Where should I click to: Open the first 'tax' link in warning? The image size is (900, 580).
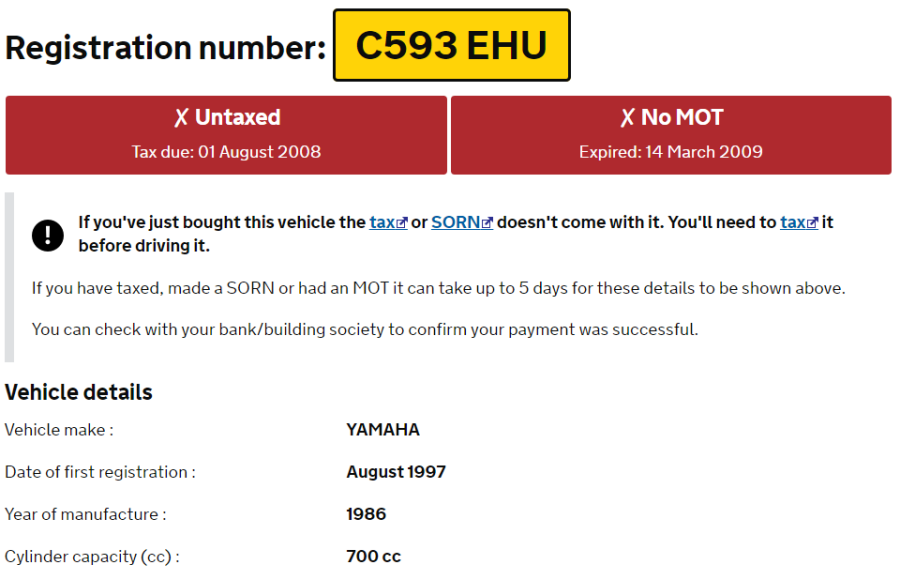coord(383,222)
